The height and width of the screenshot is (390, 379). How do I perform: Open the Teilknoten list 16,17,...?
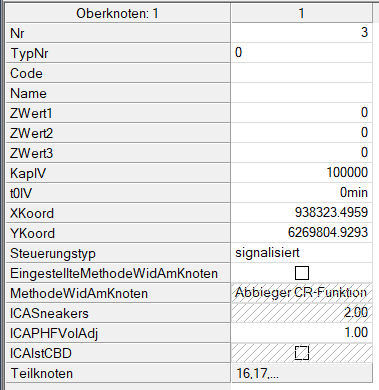(302, 373)
